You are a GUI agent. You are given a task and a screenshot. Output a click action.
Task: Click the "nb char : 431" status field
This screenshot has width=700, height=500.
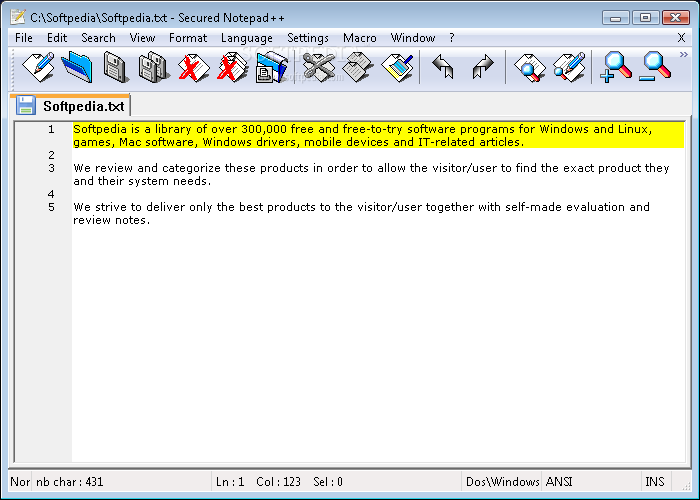[x=121, y=482]
